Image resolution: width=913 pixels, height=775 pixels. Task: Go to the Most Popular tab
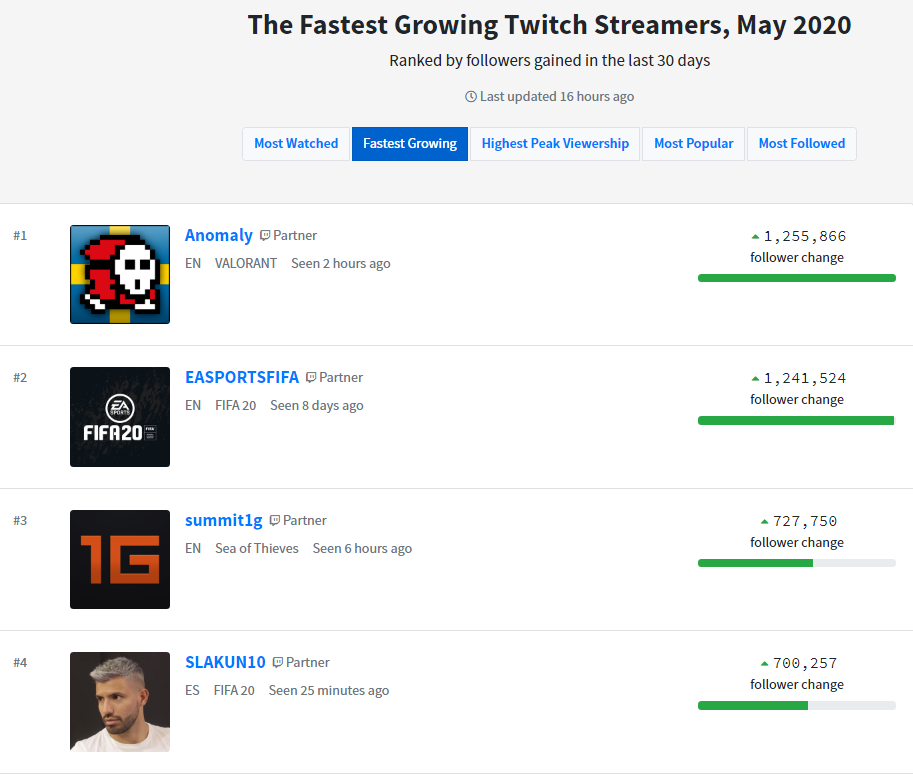[693, 144]
